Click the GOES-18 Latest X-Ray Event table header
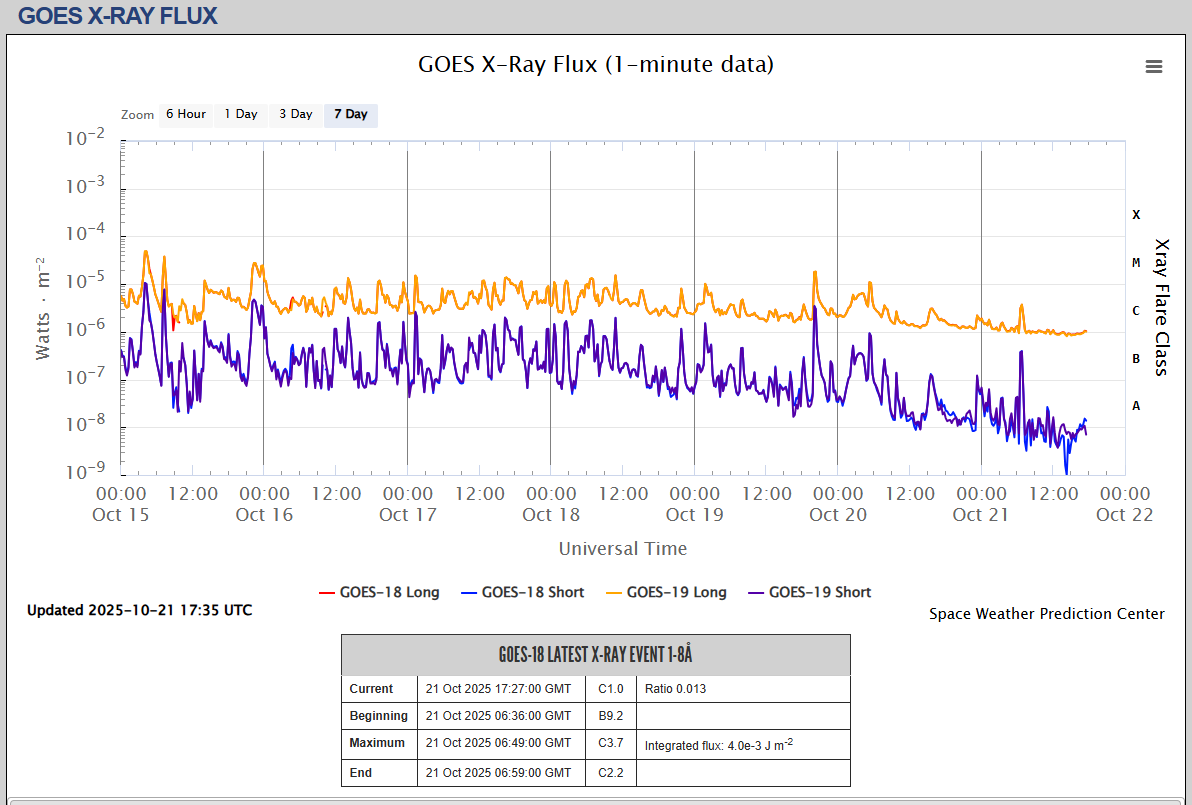Image resolution: width=1192 pixels, height=805 pixels. tap(595, 655)
